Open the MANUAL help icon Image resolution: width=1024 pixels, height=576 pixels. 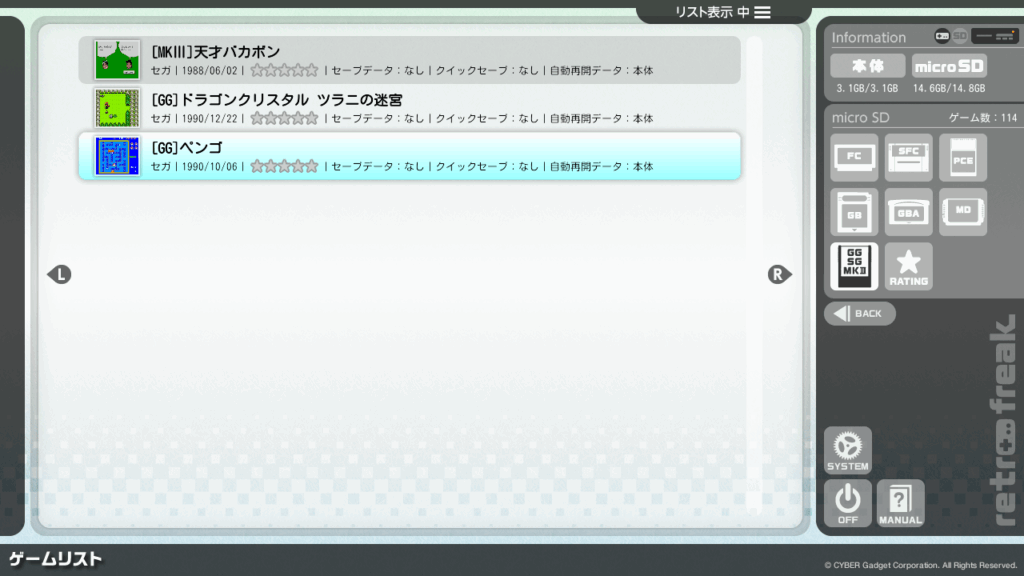(900, 503)
